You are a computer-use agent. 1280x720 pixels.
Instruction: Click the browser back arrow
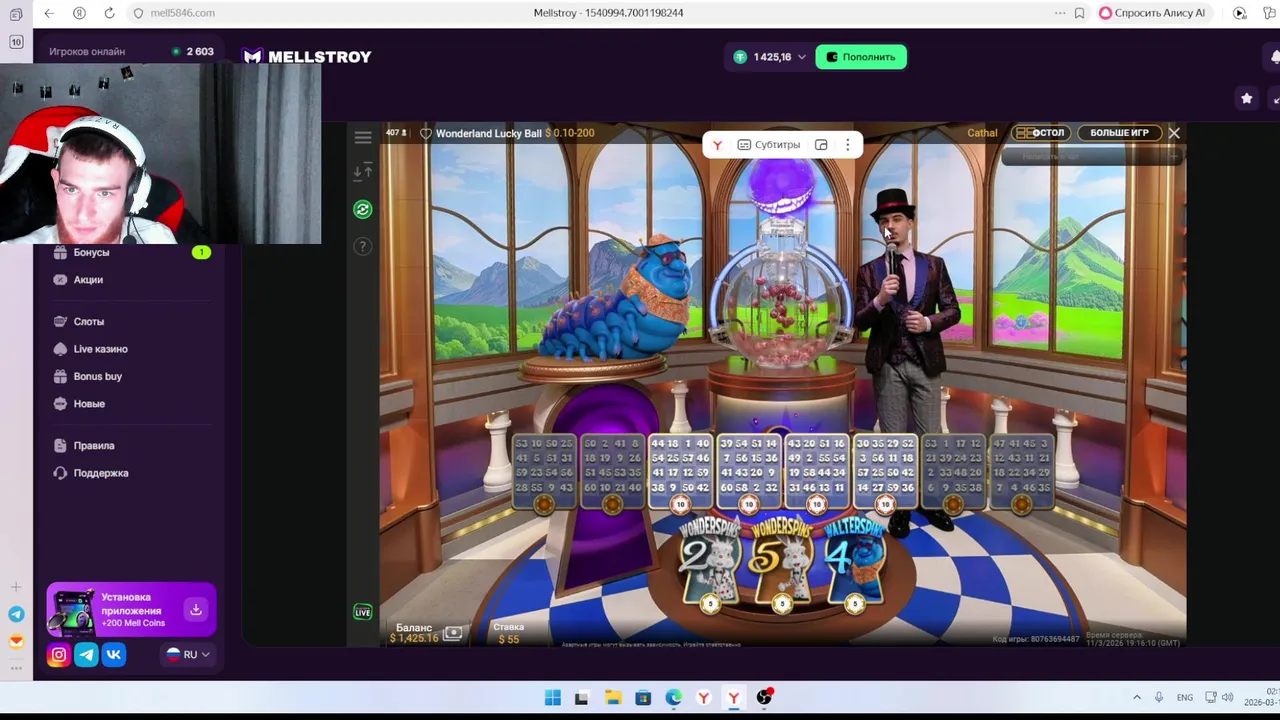click(x=49, y=13)
